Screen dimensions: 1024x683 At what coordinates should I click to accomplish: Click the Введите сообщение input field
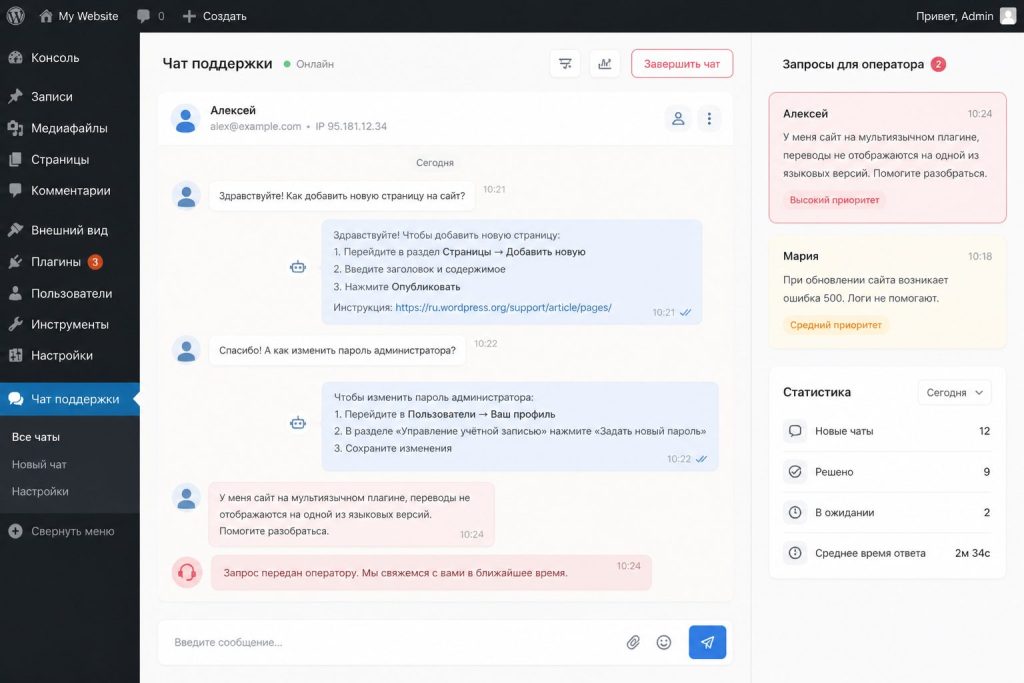(x=392, y=643)
